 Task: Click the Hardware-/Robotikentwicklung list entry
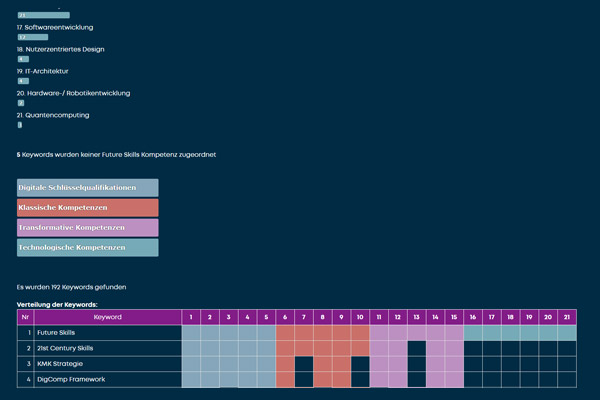coord(73,93)
